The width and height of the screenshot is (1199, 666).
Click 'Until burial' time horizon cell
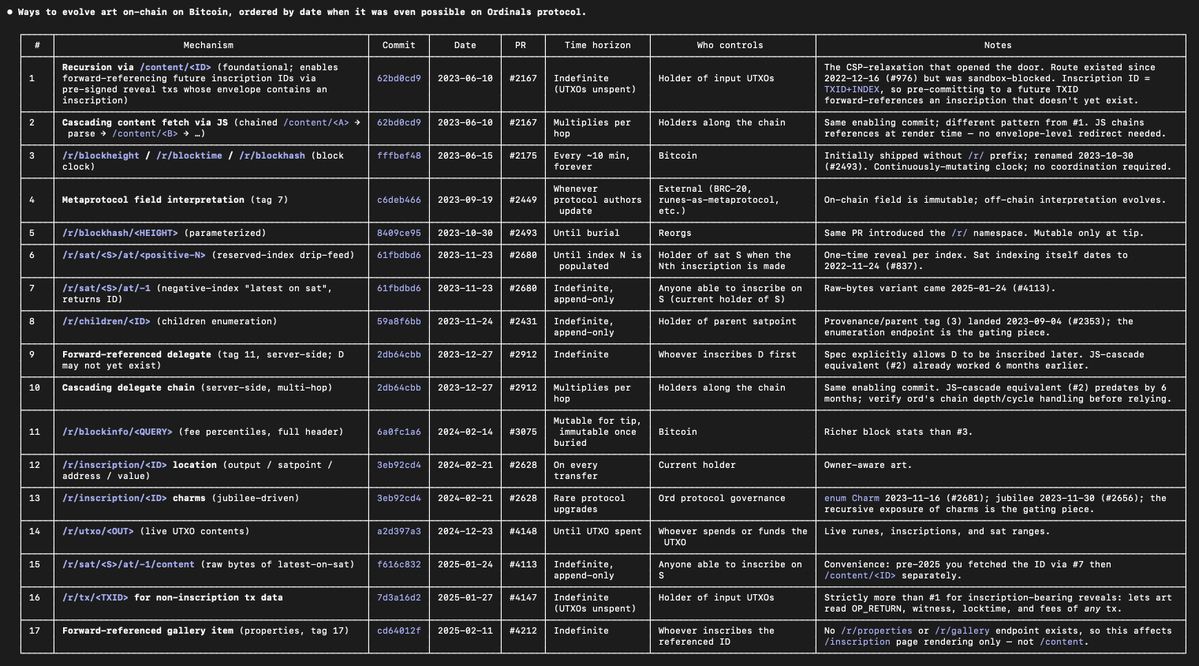587,233
